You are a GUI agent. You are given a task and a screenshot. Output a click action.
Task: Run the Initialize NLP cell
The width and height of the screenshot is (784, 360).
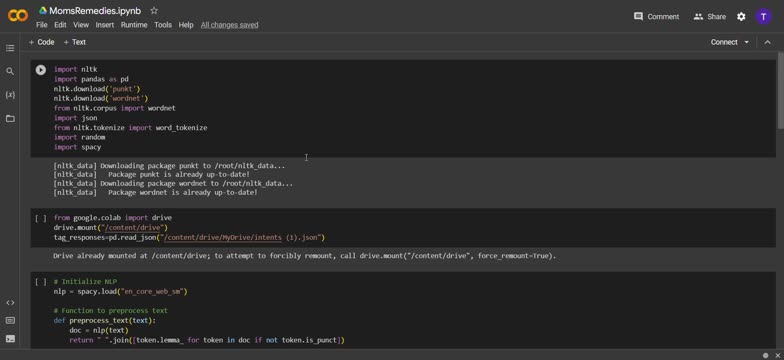point(40,282)
